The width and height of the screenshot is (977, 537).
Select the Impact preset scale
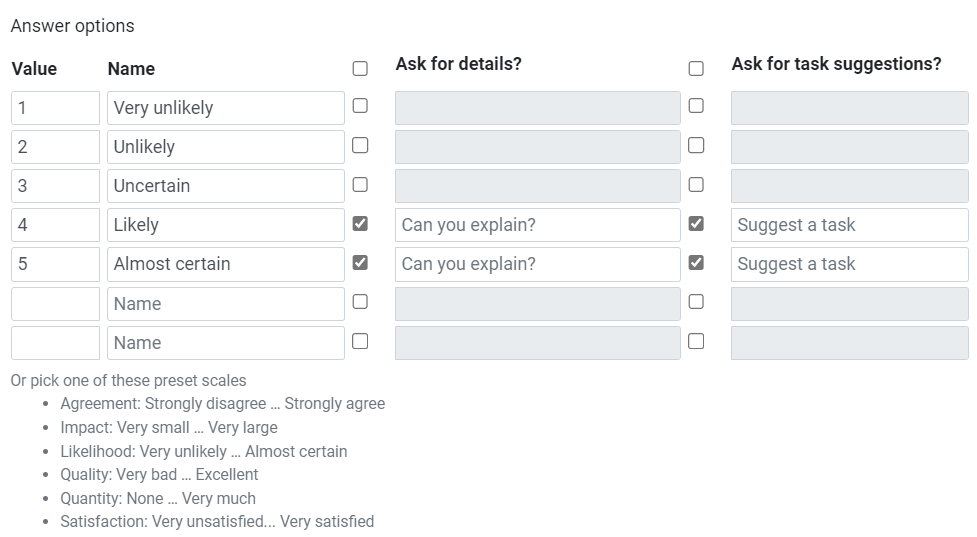point(168,427)
